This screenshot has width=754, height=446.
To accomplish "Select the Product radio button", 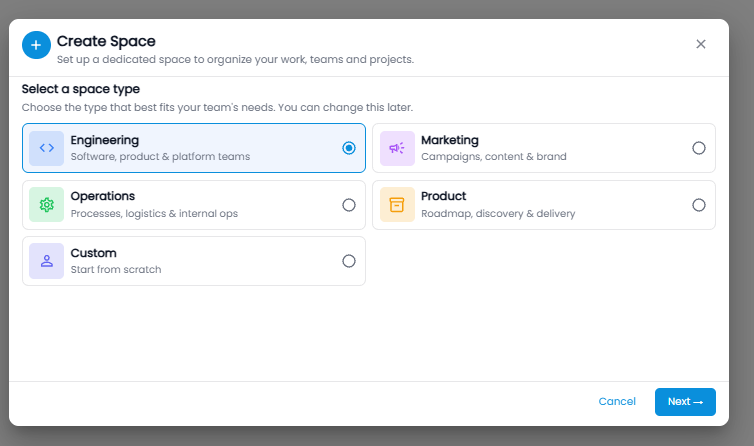I will tap(699, 205).
